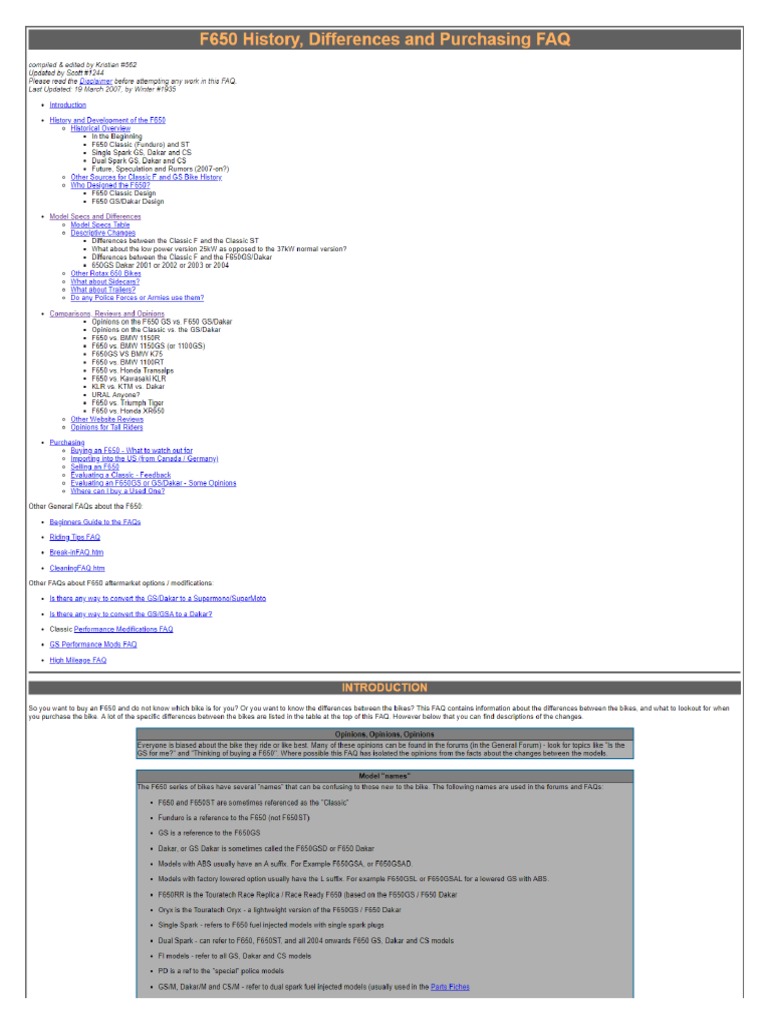Click 'F650 Classic Design' entry

(x=123, y=193)
